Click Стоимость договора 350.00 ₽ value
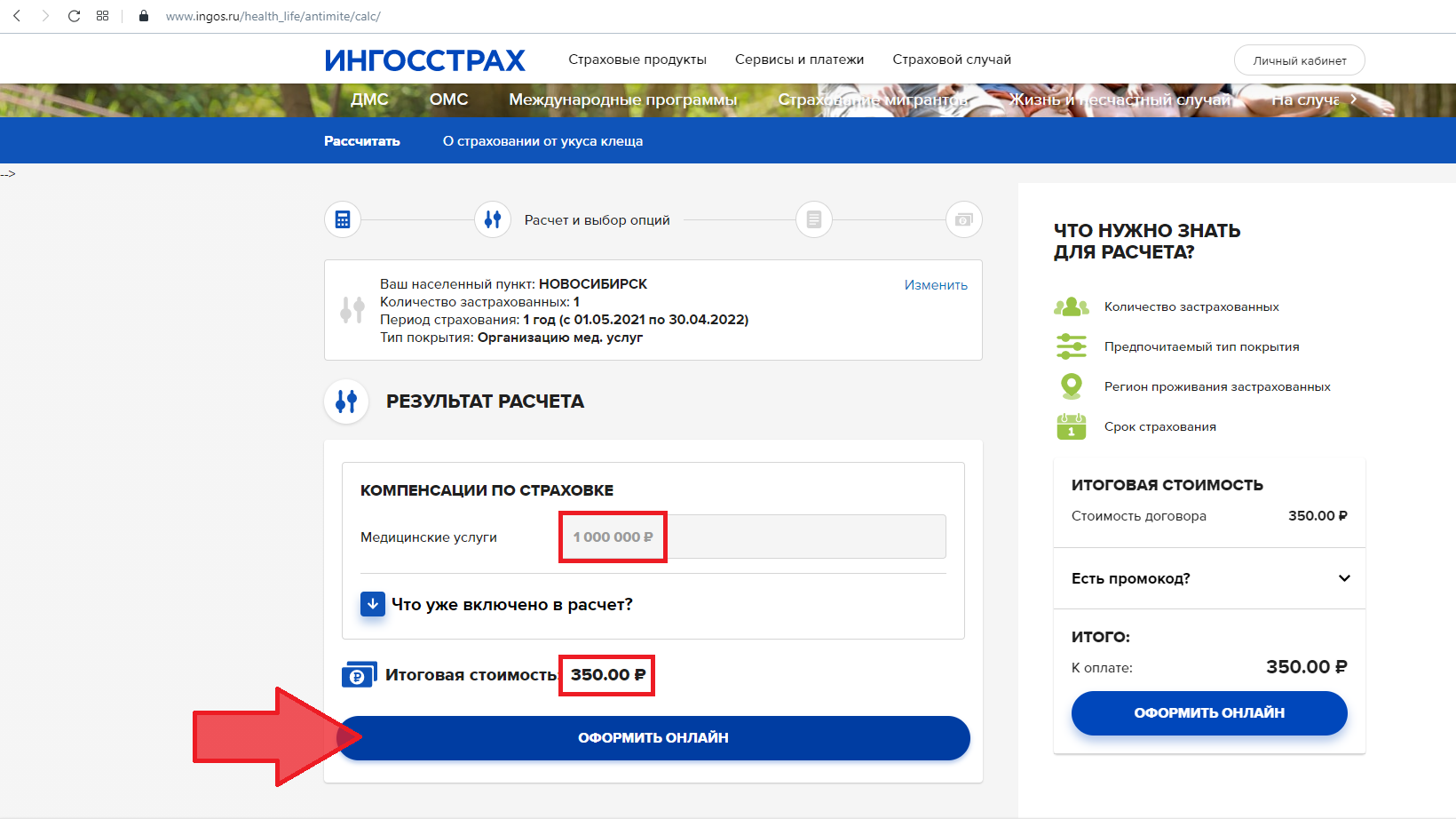This screenshot has width=1456, height=819. coord(1318,516)
